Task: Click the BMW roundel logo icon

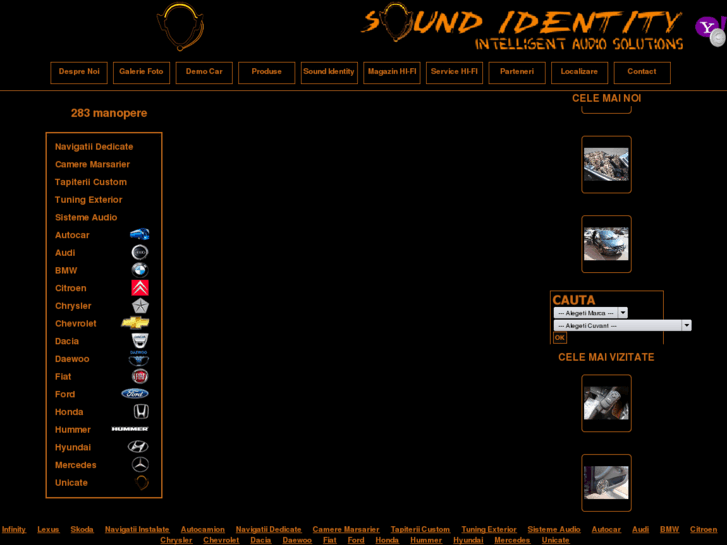Action: (140, 270)
